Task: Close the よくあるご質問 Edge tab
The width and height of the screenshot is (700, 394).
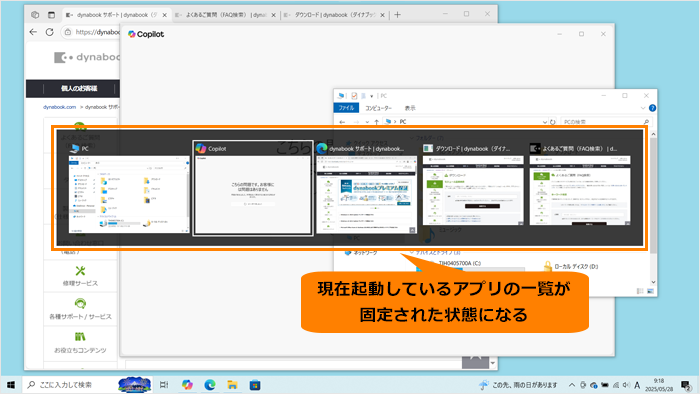Action: tap(273, 15)
